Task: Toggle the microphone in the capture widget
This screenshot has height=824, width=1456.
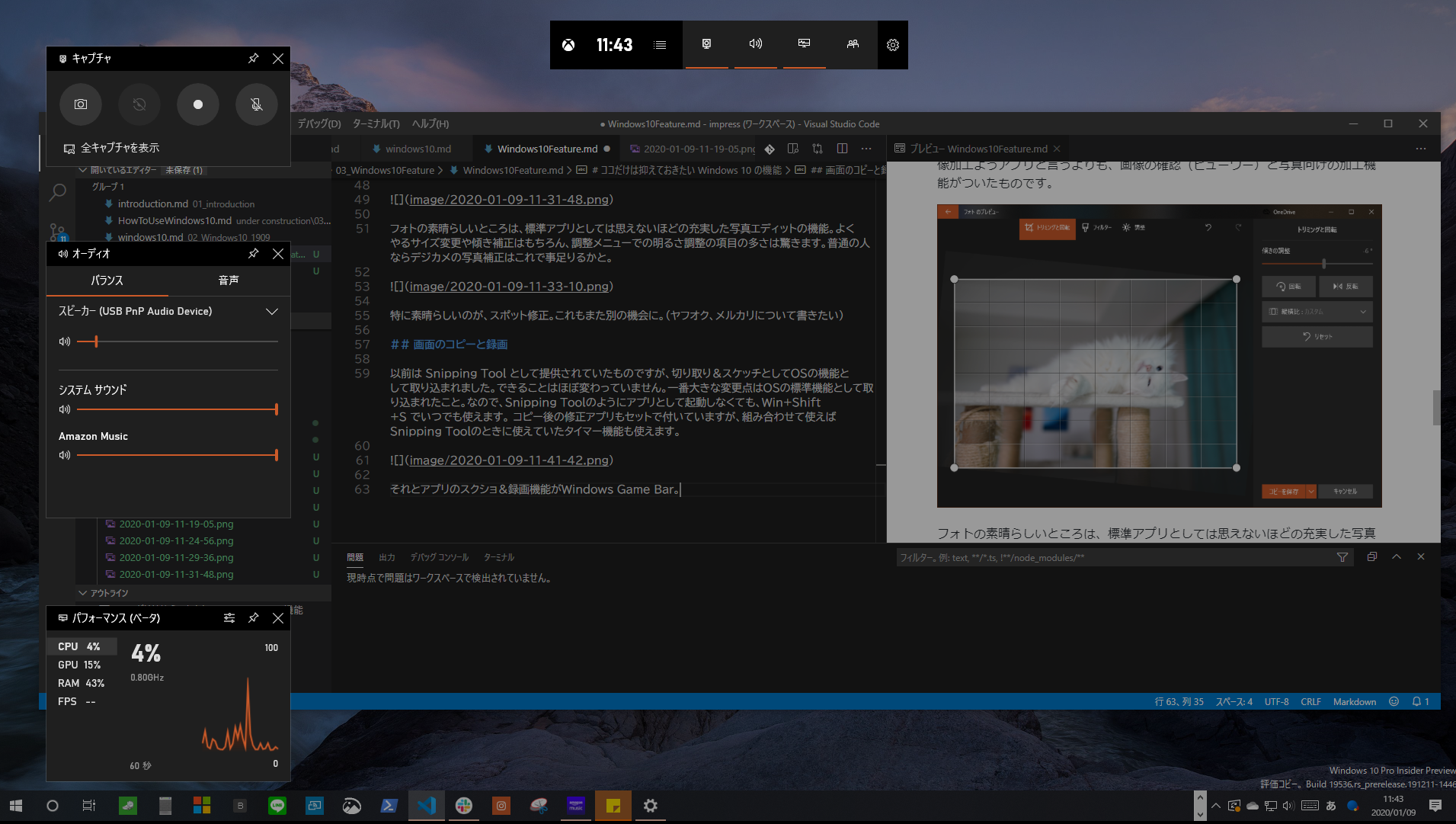Action: (257, 104)
